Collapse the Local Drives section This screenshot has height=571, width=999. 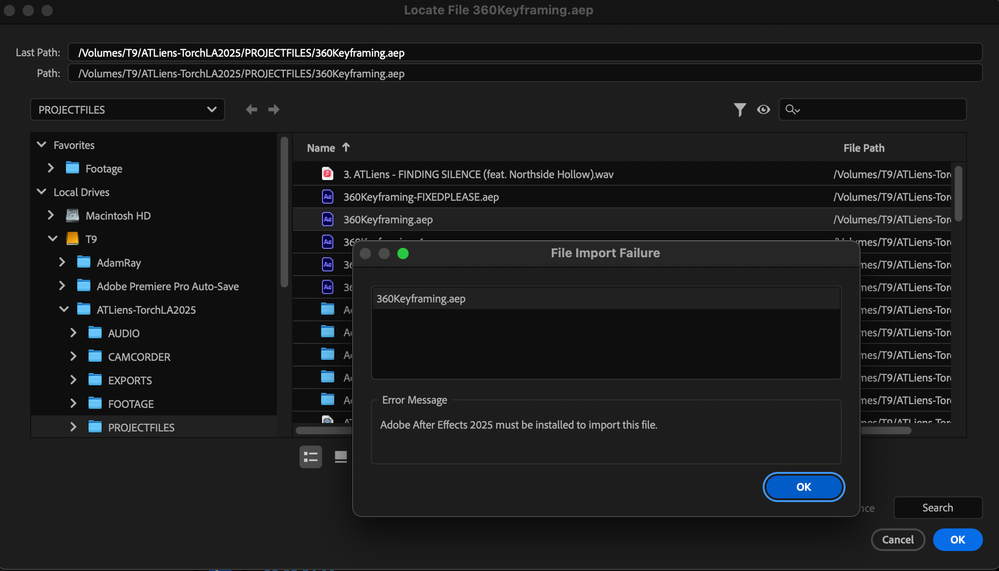coord(41,192)
